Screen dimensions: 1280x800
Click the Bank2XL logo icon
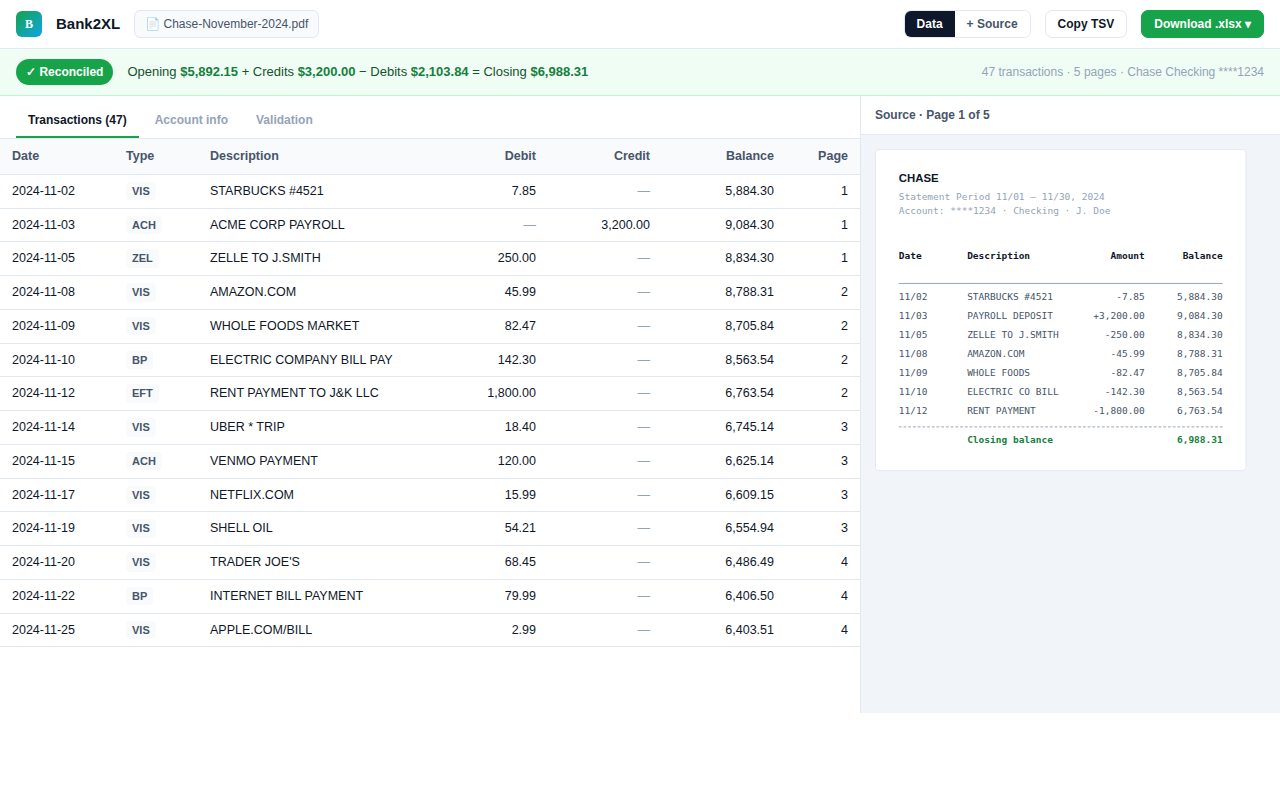coord(29,24)
